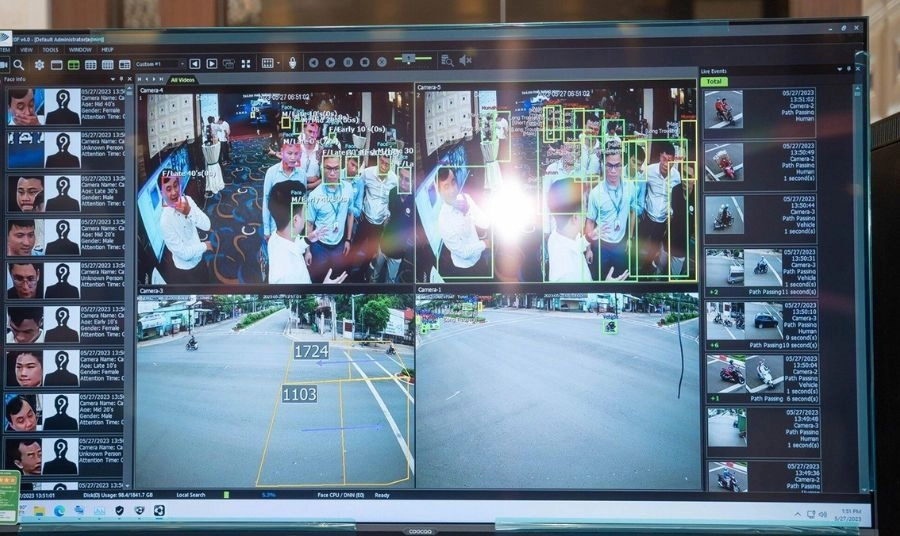Click the circled X disconnect control
Screen dimensions: 900x536
tap(382, 62)
